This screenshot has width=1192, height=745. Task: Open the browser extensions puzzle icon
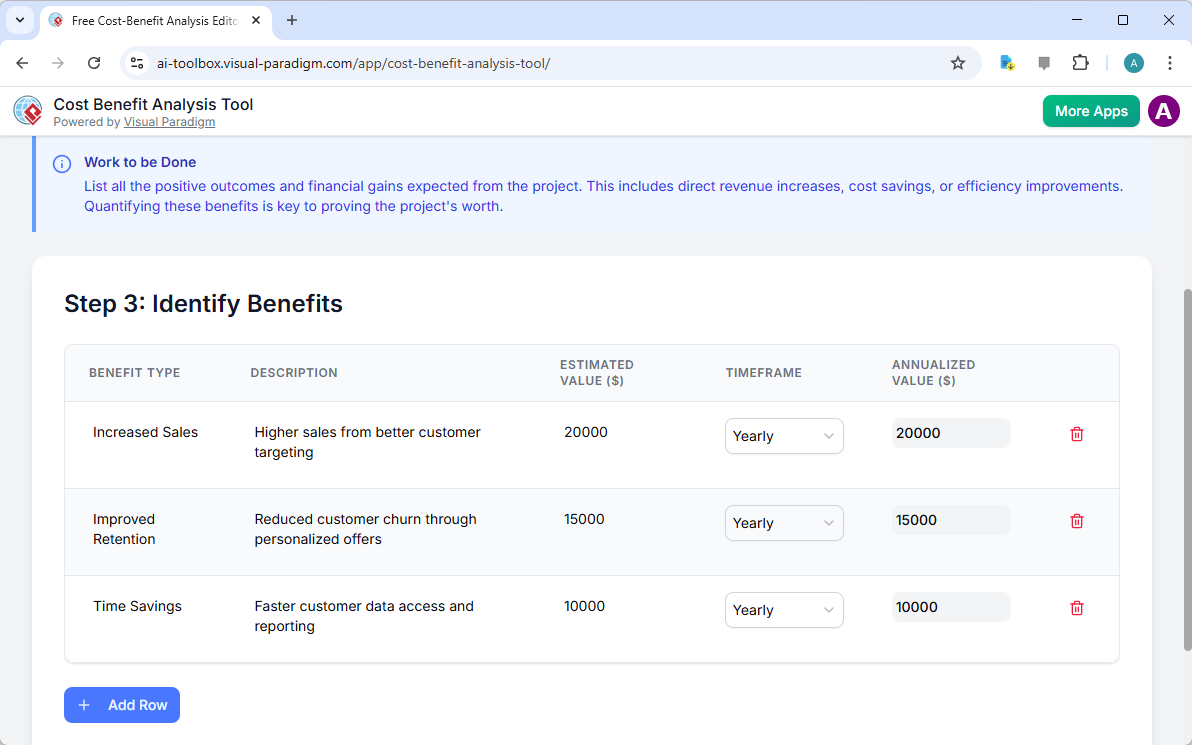point(1081,62)
